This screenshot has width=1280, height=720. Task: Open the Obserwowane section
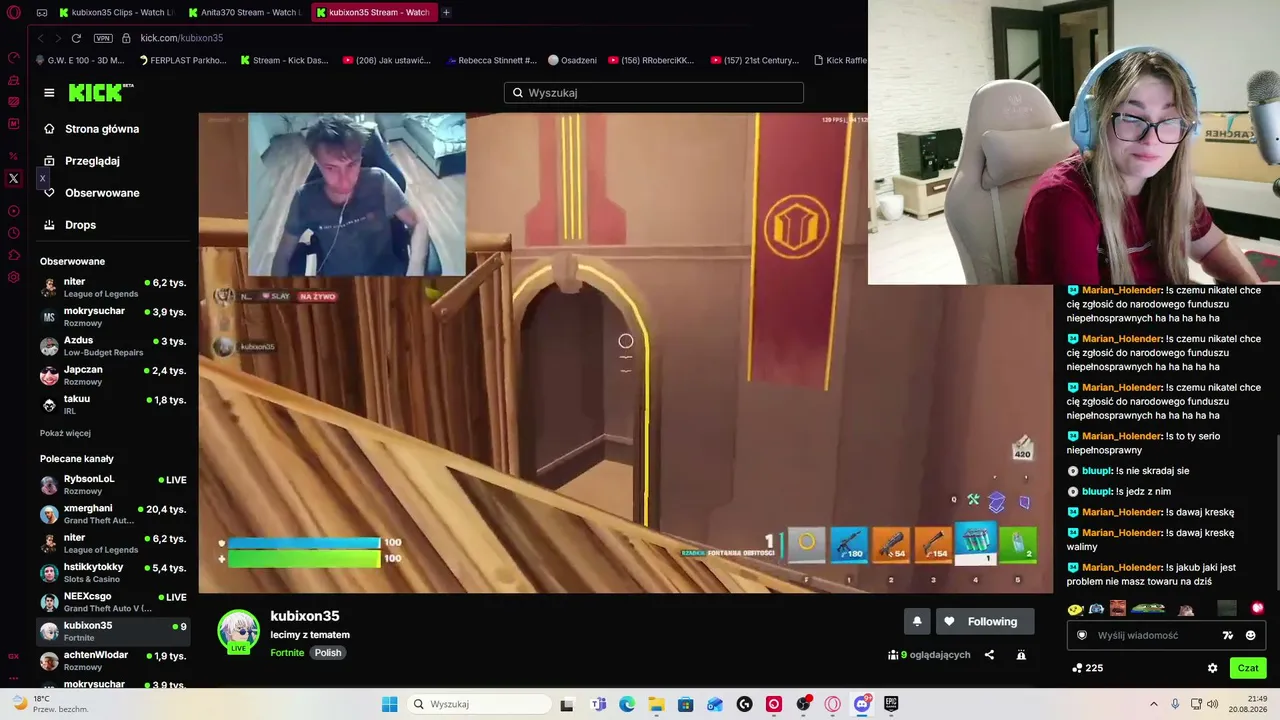click(x=91, y=193)
